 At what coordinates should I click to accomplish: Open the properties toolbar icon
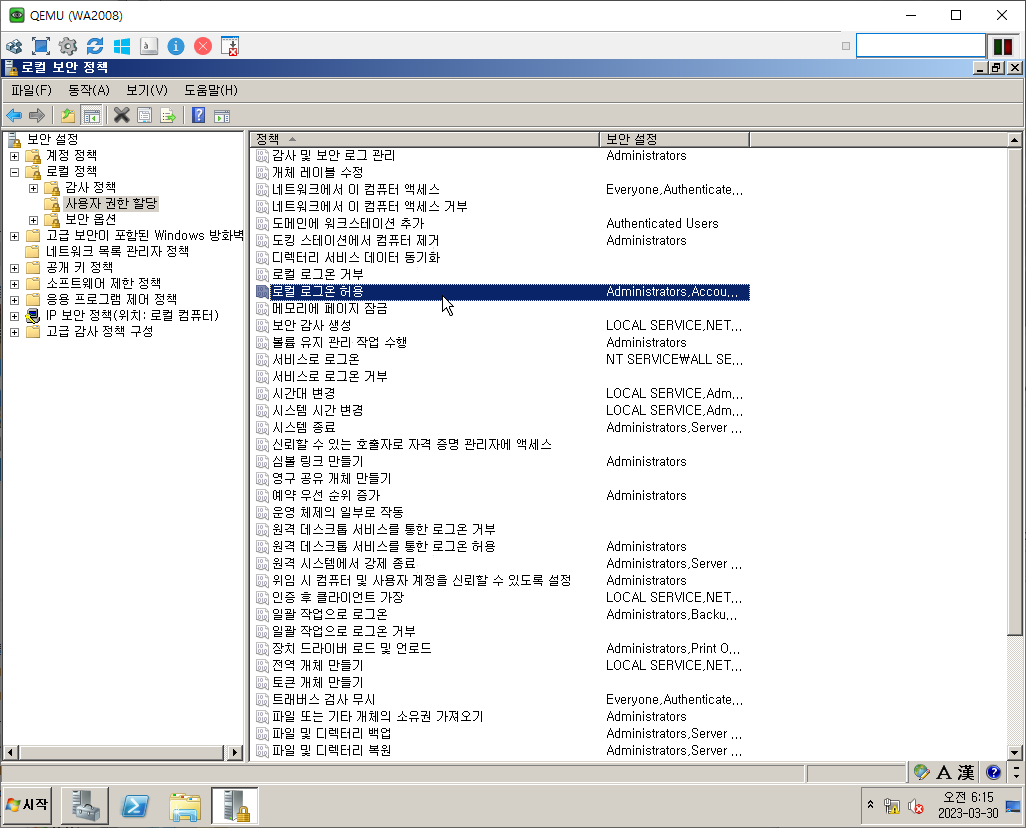[145, 116]
